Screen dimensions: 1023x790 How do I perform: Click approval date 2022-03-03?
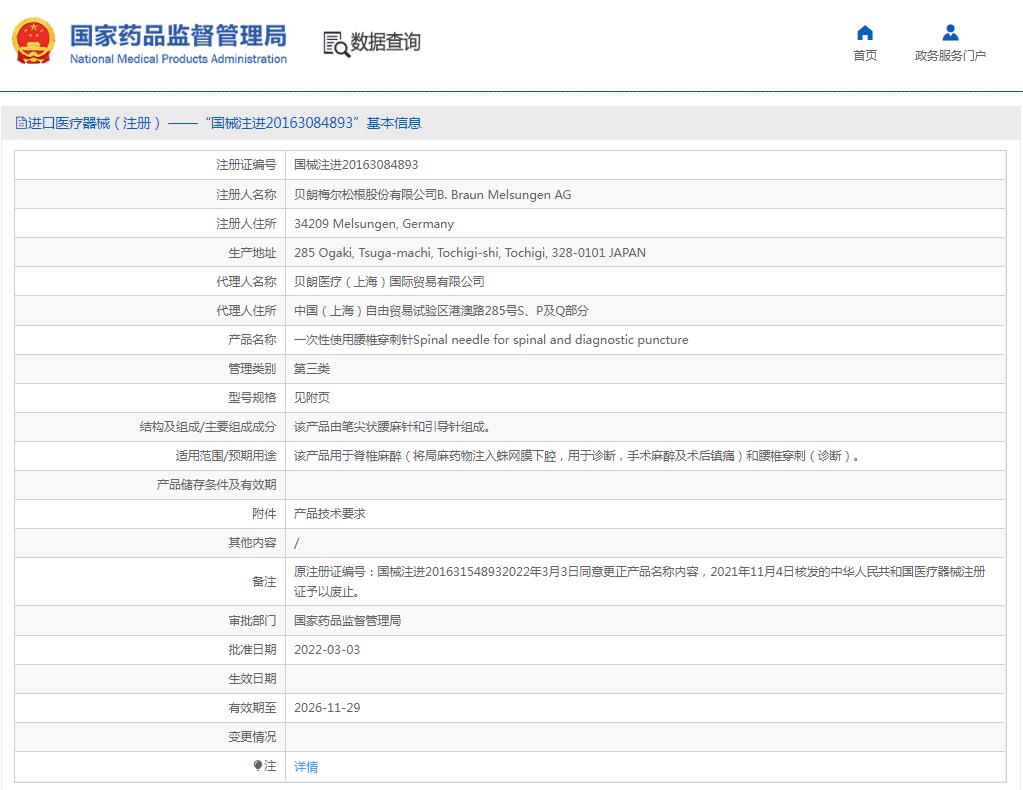(x=327, y=650)
